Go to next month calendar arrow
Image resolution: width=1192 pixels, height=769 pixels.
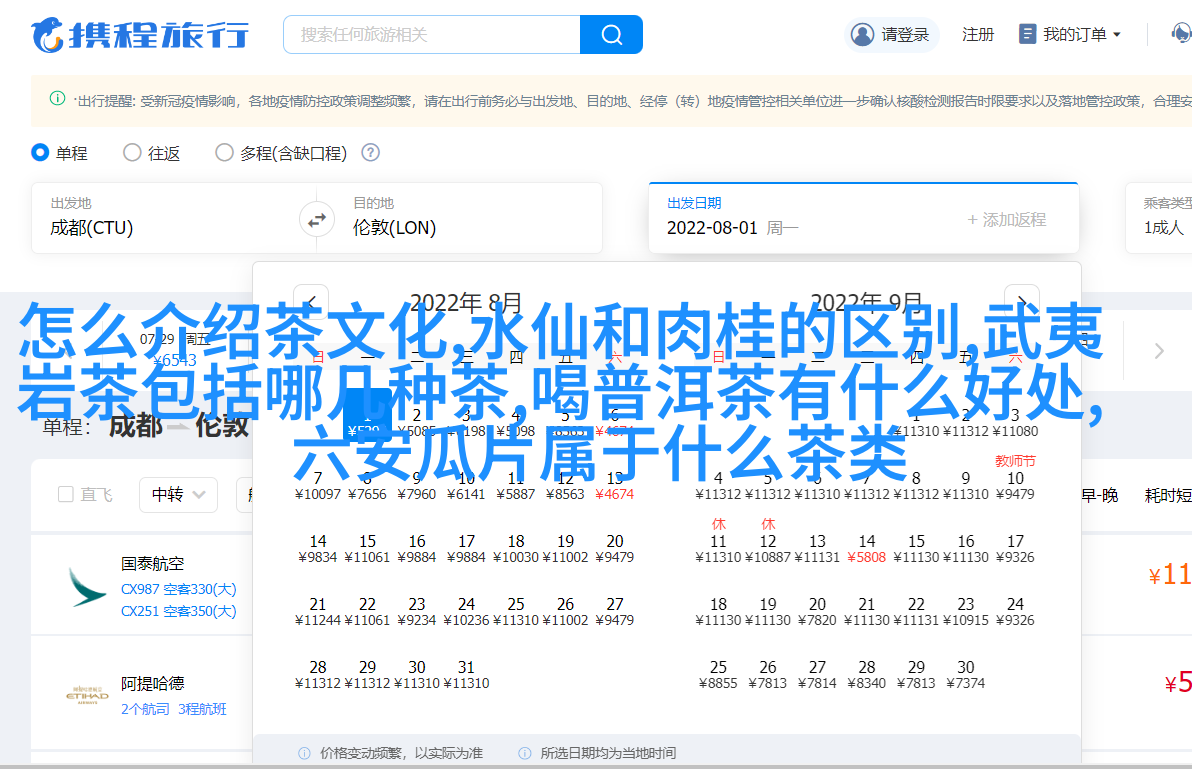click(x=1022, y=302)
